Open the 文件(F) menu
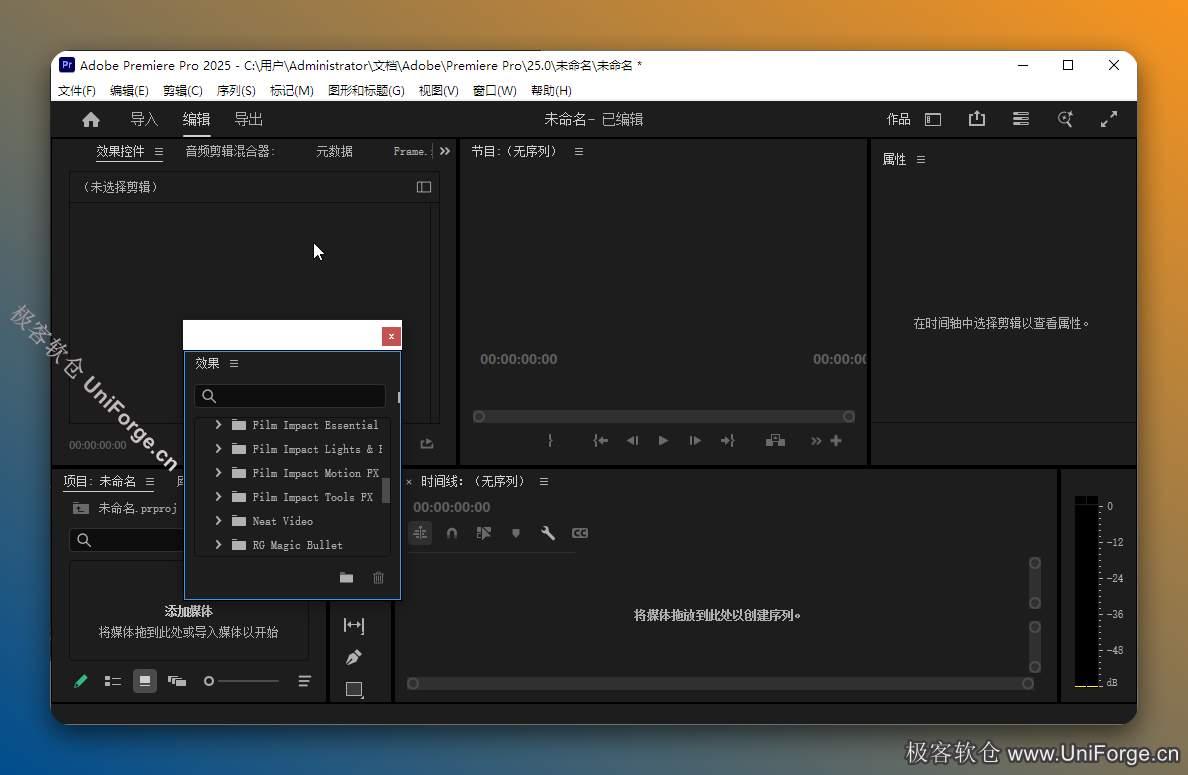 coord(77,90)
